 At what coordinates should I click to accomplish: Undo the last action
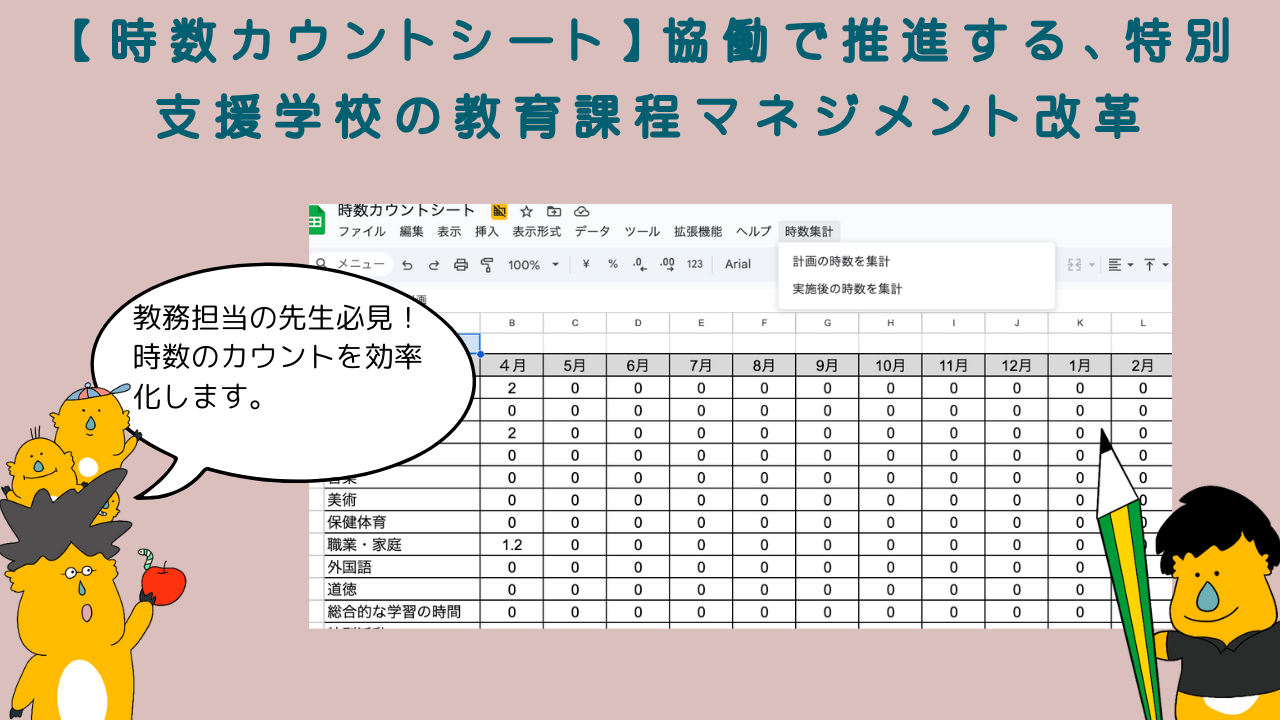[407, 265]
